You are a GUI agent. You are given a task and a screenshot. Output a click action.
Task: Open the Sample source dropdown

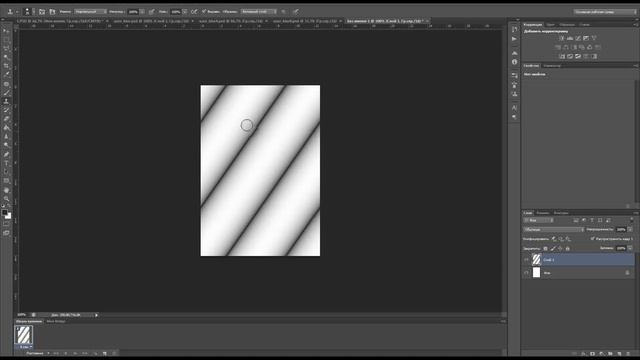point(258,12)
